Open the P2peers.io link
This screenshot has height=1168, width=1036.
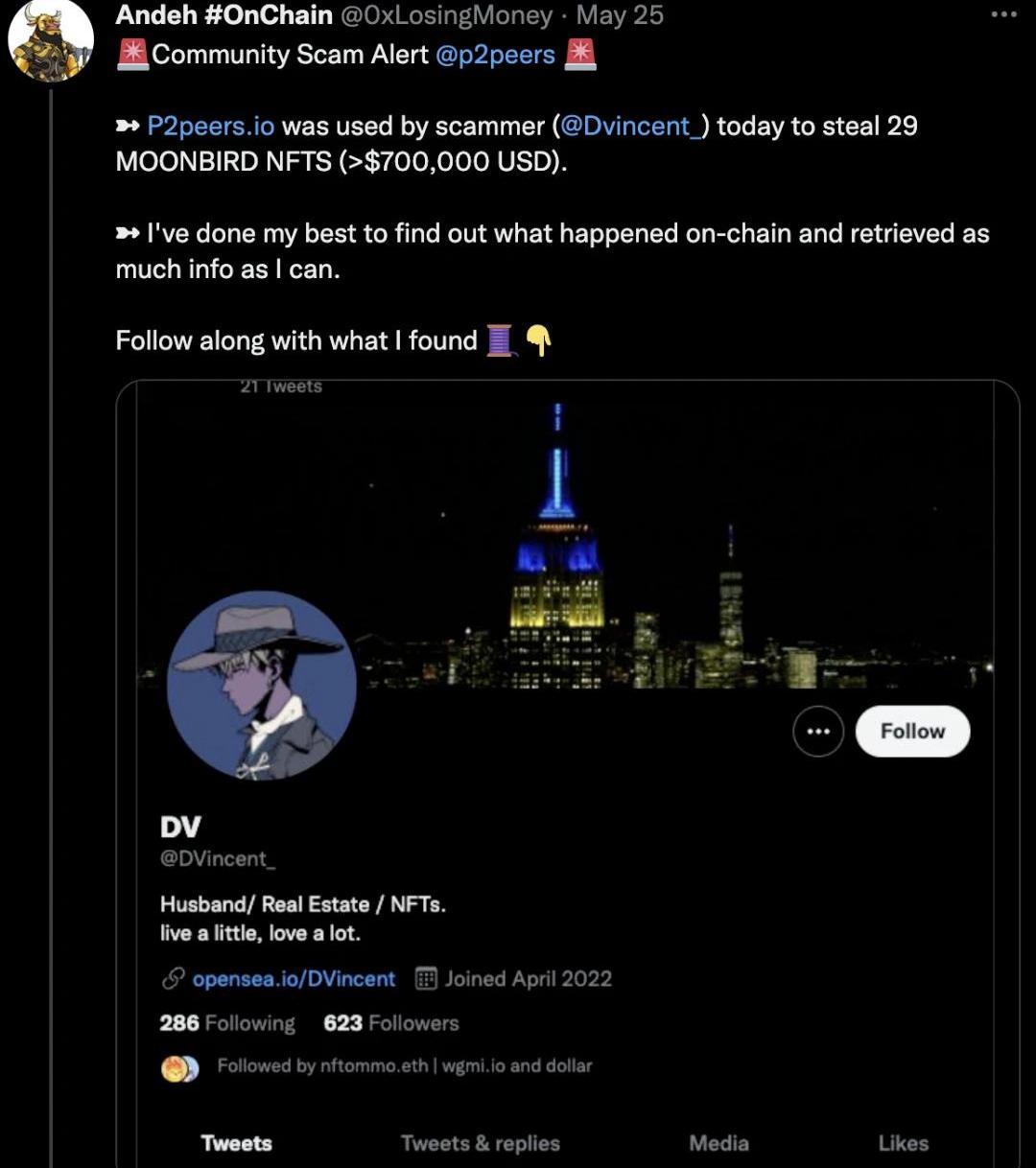[x=211, y=126]
